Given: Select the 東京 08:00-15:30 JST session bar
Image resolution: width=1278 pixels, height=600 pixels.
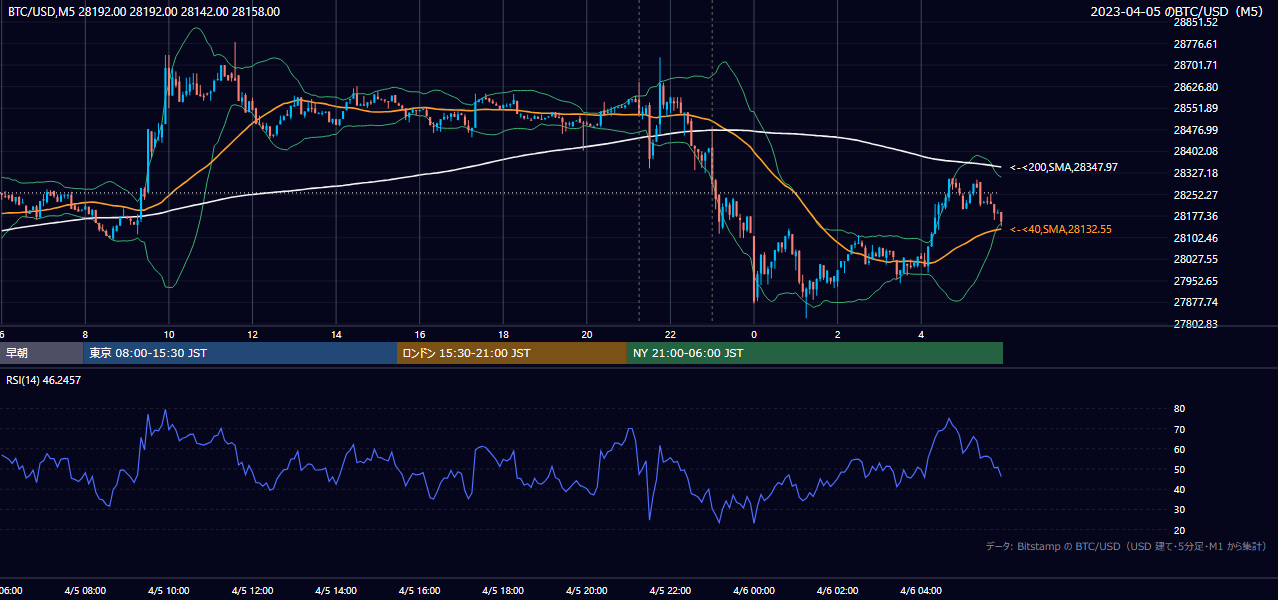Looking at the screenshot, I should pos(240,353).
